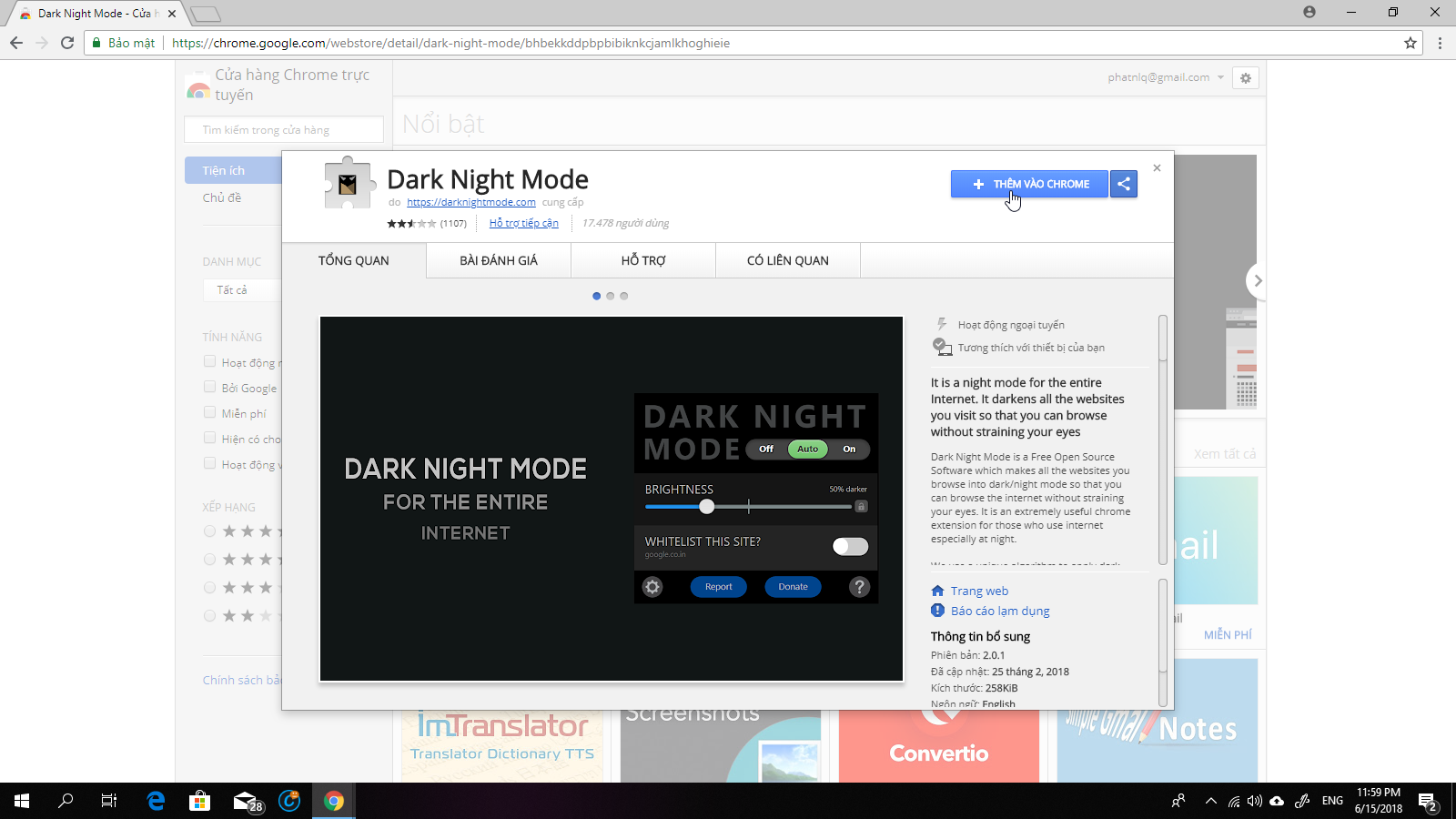Add Dark Night Mode to Chrome
1456x819 pixels.
pos(1029,184)
